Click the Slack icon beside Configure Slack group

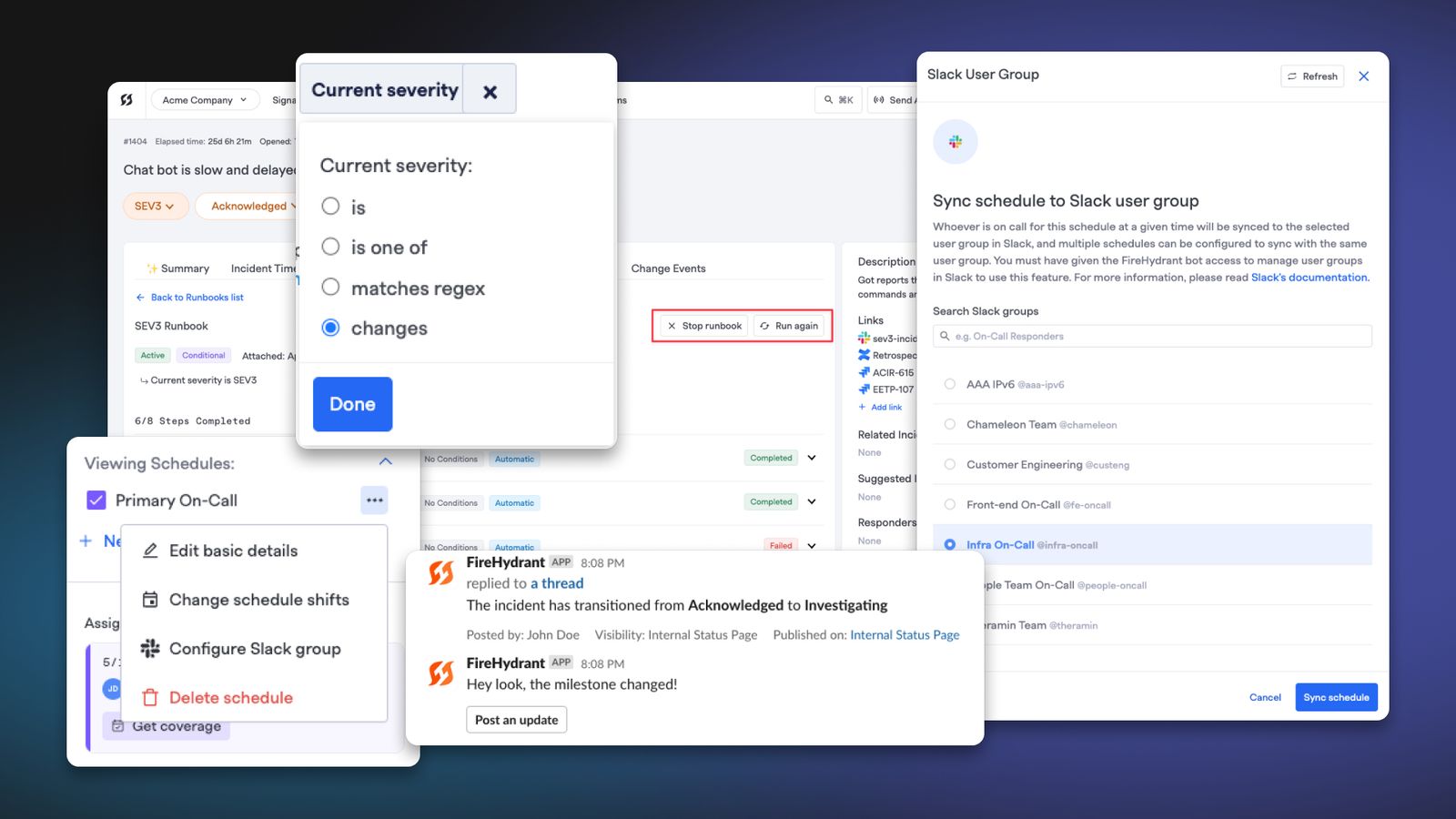150,649
